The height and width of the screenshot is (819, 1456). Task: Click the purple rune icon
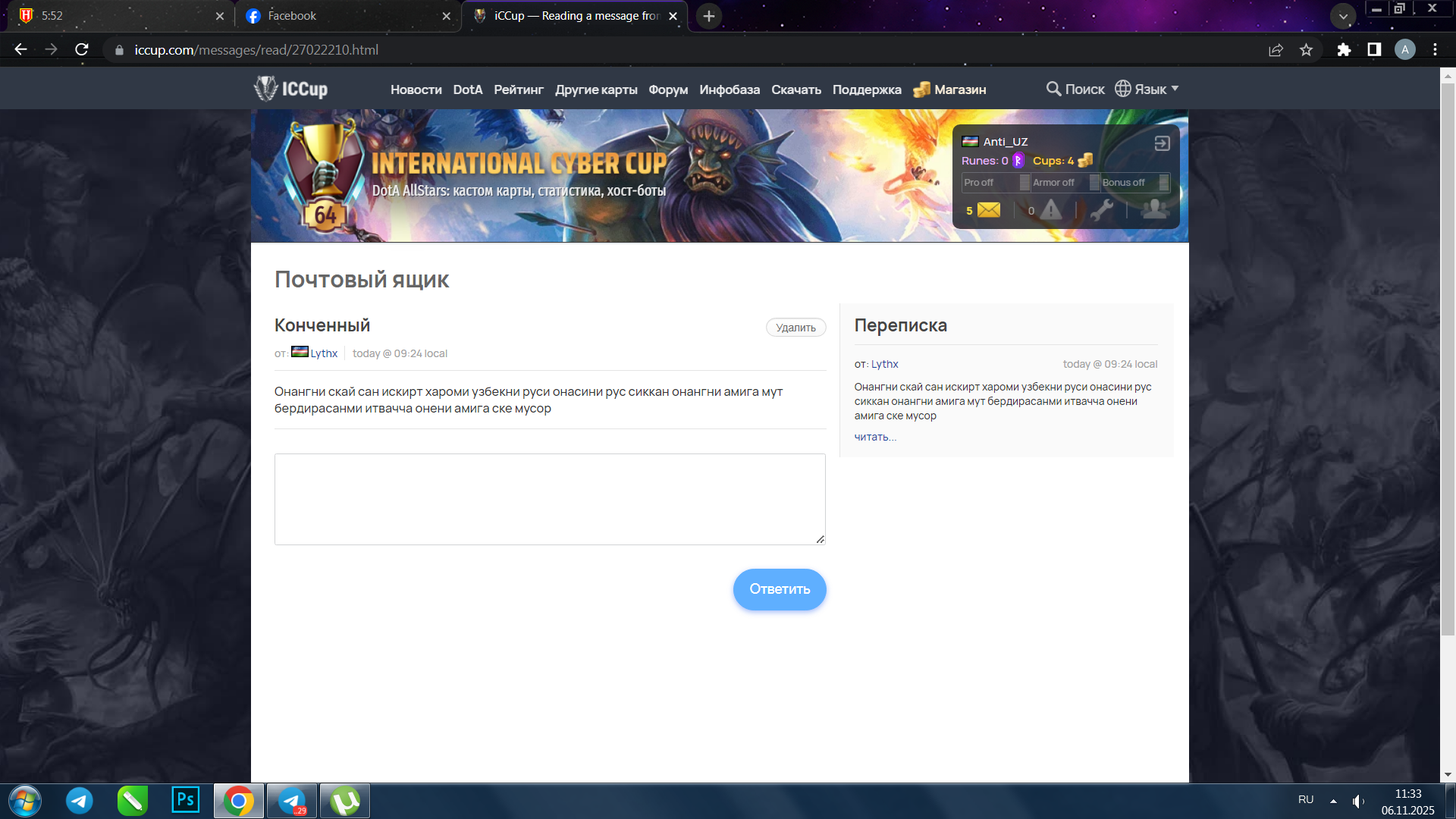click(x=1018, y=161)
